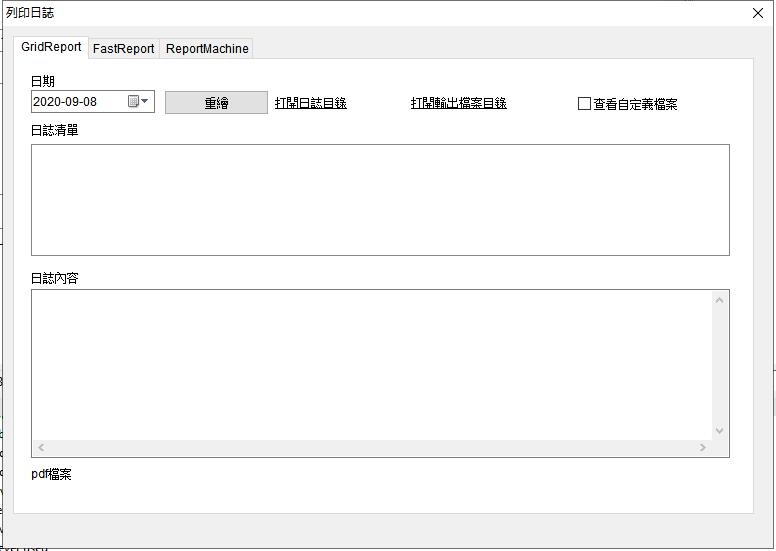
Task: Click the log content scroll left arrow
Action: click(x=41, y=448)
